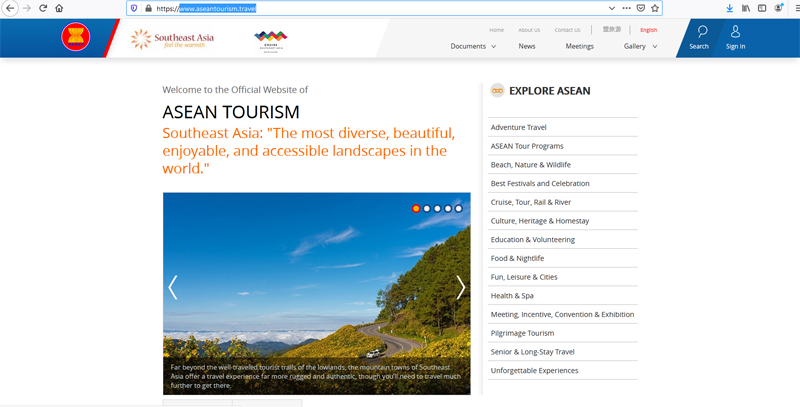Go to the Home link in top navigation
The height and width of the screenshot is (407, 800).
[496, 30]
